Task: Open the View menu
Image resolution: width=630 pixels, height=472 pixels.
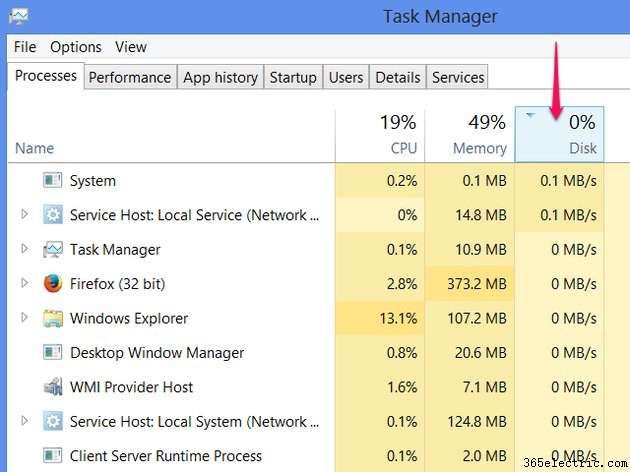Action: (131, 47)
